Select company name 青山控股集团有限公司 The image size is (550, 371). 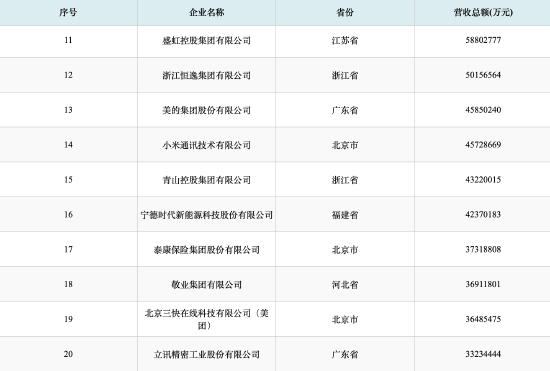coord(207,180)
